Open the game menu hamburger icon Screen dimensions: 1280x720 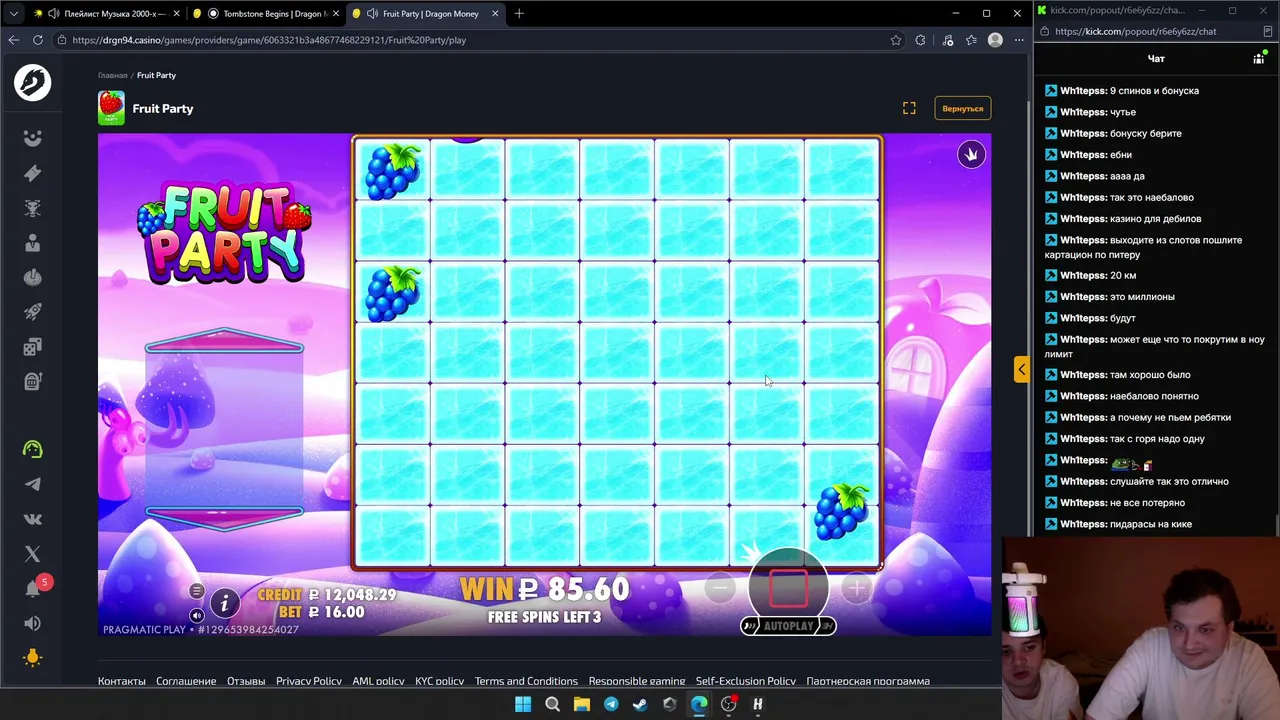coord(197,591)
